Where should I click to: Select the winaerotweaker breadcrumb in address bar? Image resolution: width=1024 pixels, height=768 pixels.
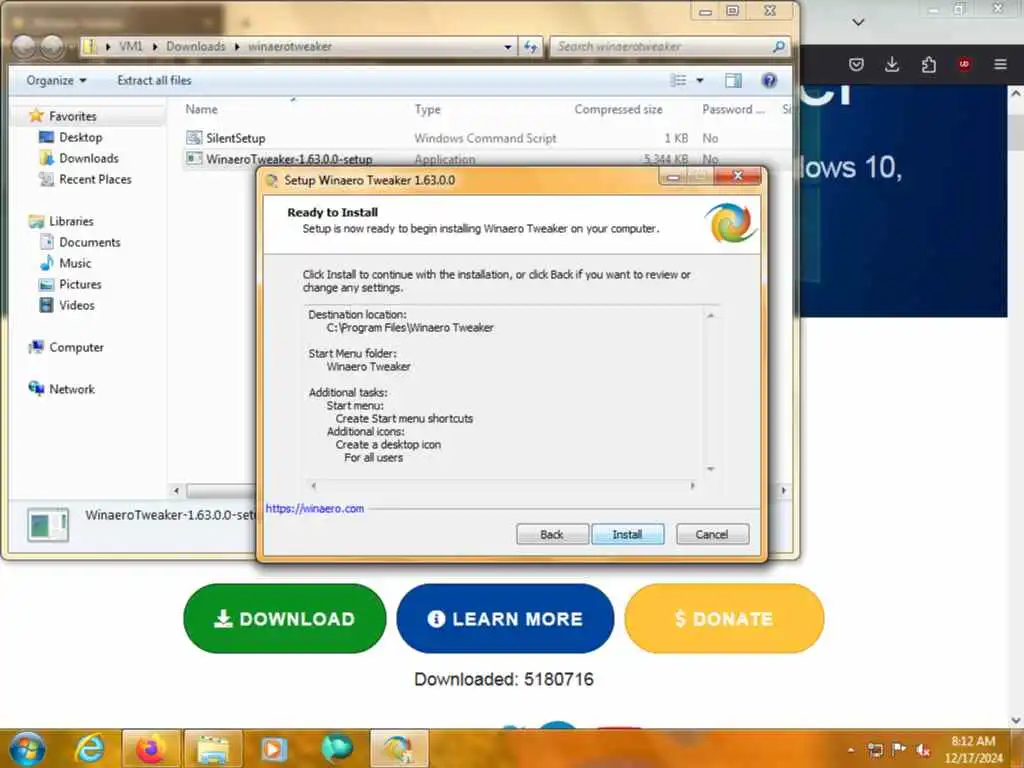[x=290, y=46]
